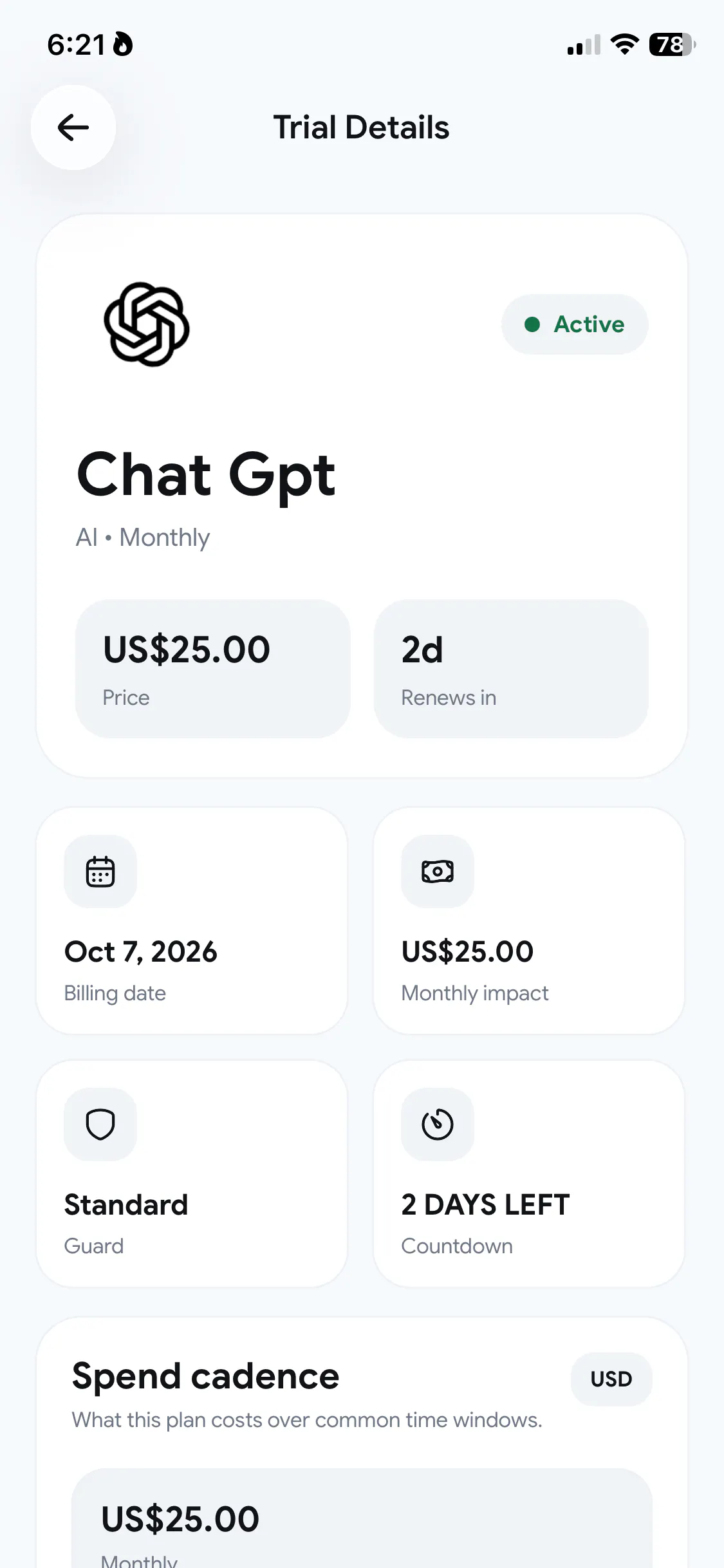Tap the battery indicator in status bar
724x1568 pixels.
(x=673, y=44)
